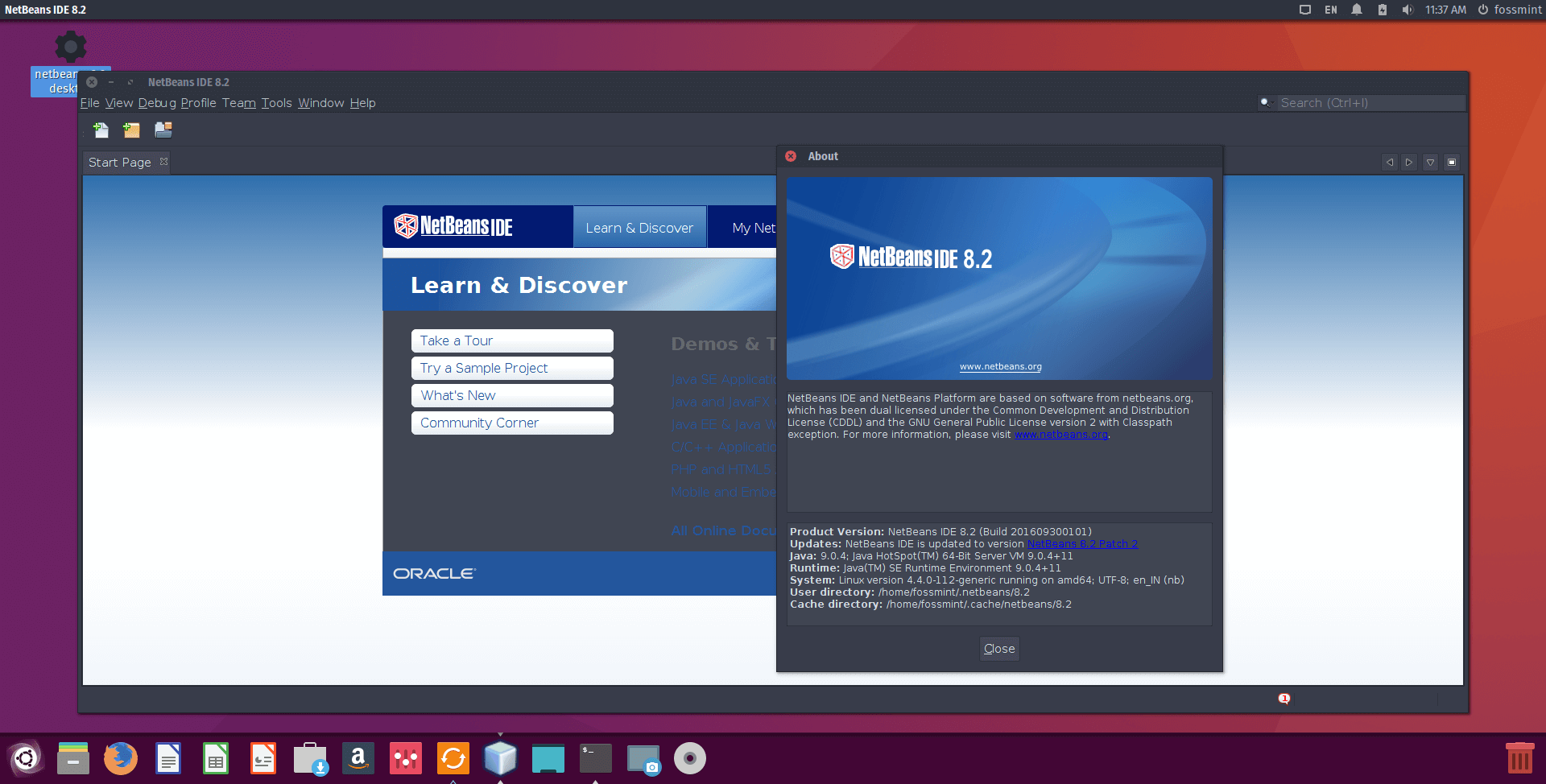Open the Amazon launcher in the dock
Viewport: 1546px width, 784px height.
pos(358,758)
